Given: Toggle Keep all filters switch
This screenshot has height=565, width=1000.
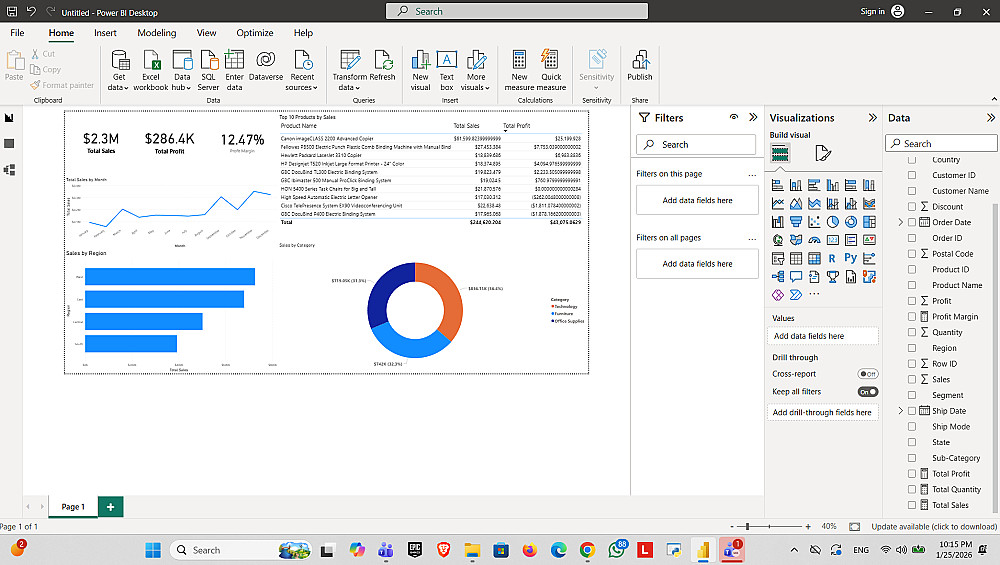Looking at the screenshot, I should pos(867,392).
